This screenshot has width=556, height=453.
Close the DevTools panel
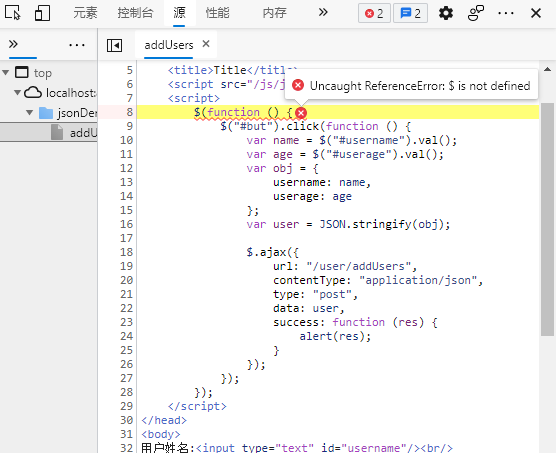[536, 13]
